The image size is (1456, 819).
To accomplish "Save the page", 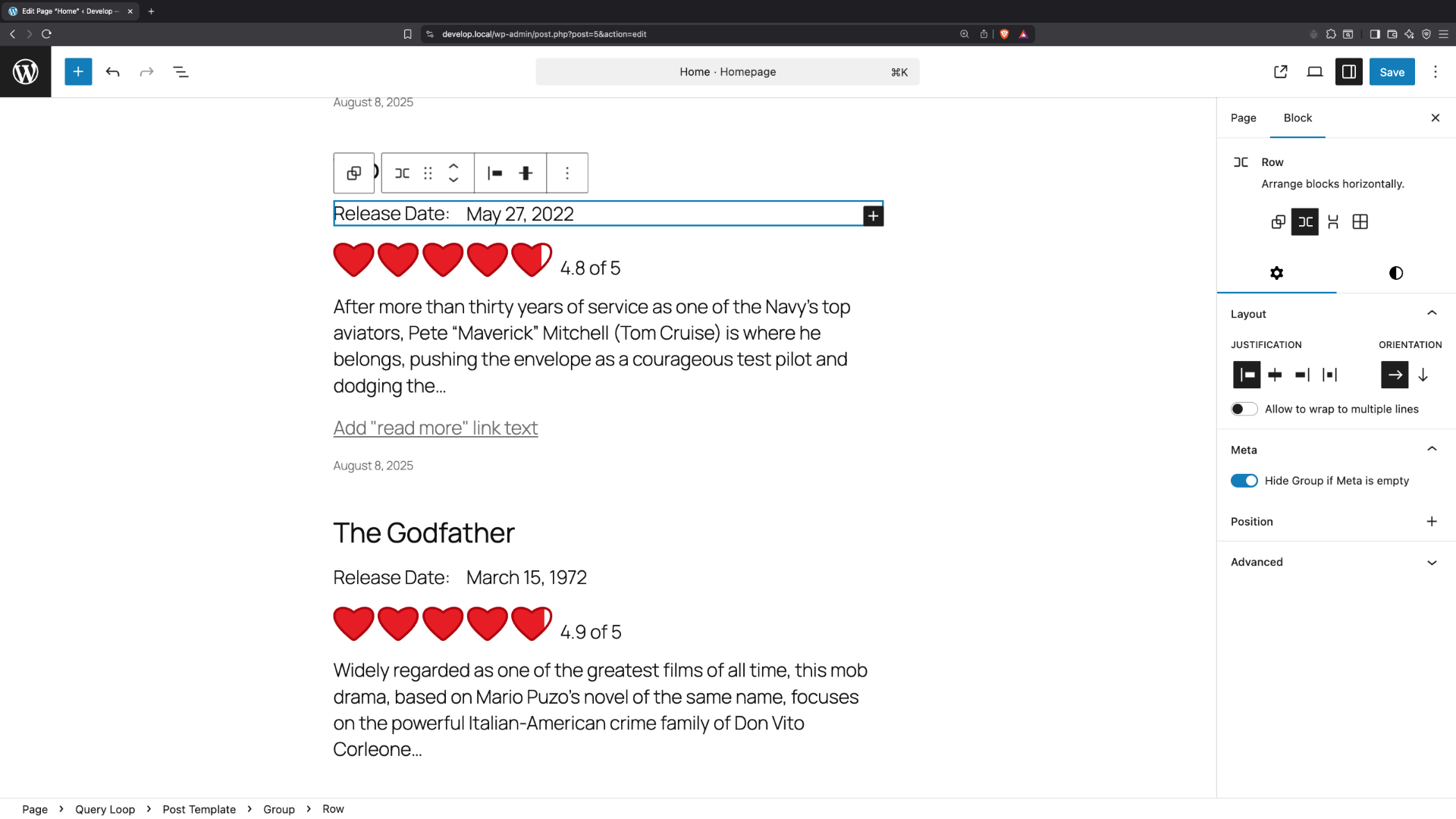I will point(1392,71).
